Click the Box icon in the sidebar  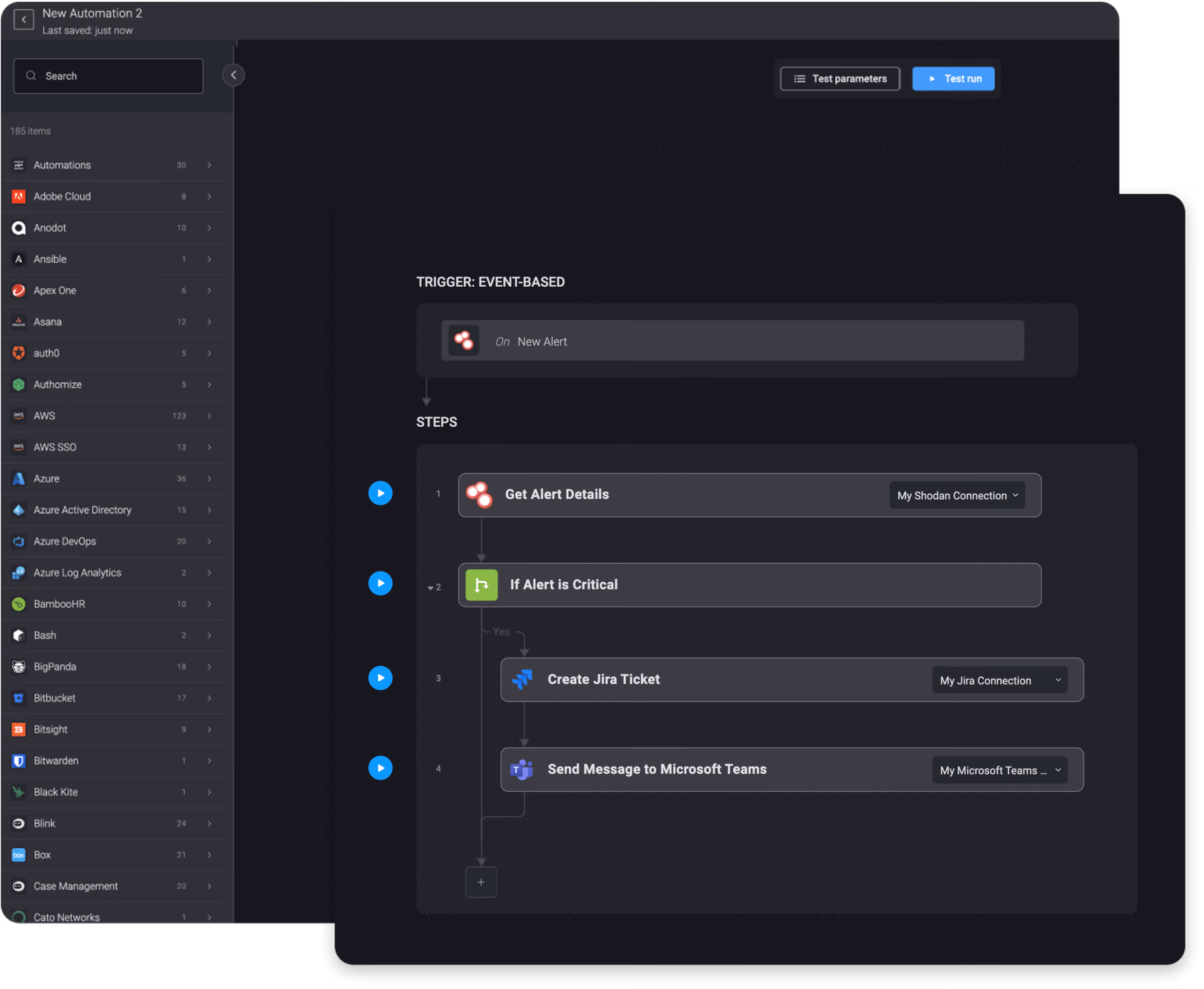pyautogui.click(x=19, y=855)
